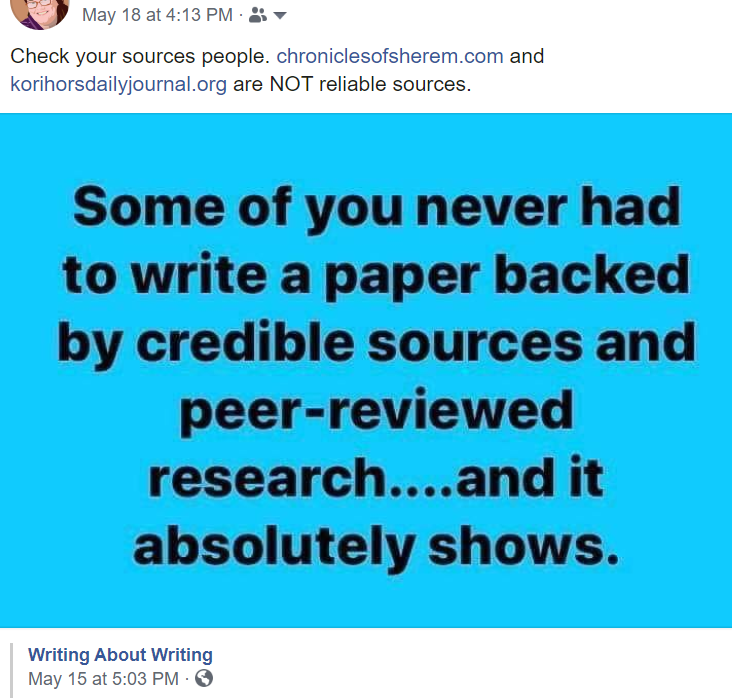
Task: Click the word 'peer-reviewed' in the image
Action: tap(377, 412)
